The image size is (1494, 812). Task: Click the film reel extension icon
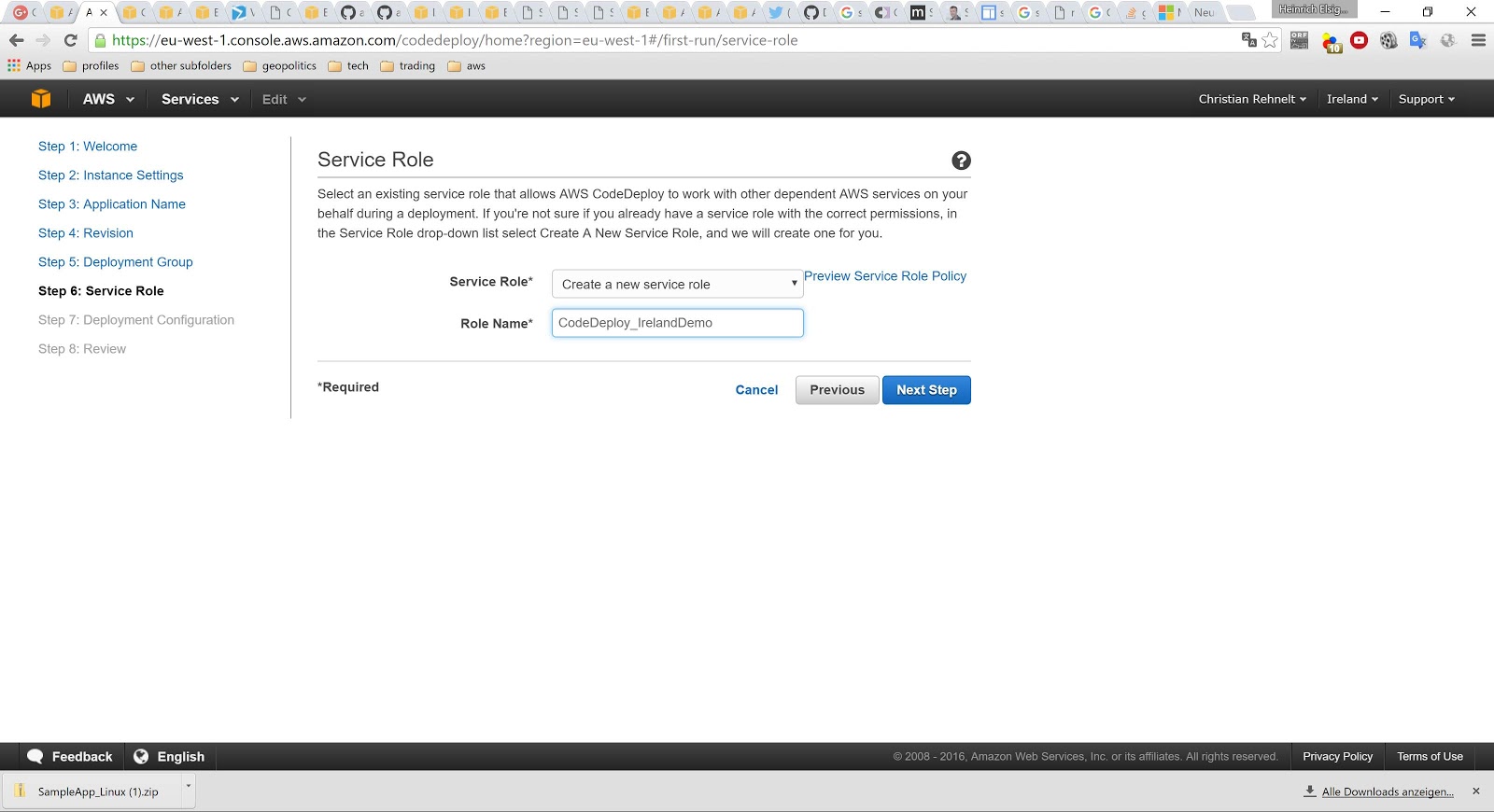coord(1389,40)
